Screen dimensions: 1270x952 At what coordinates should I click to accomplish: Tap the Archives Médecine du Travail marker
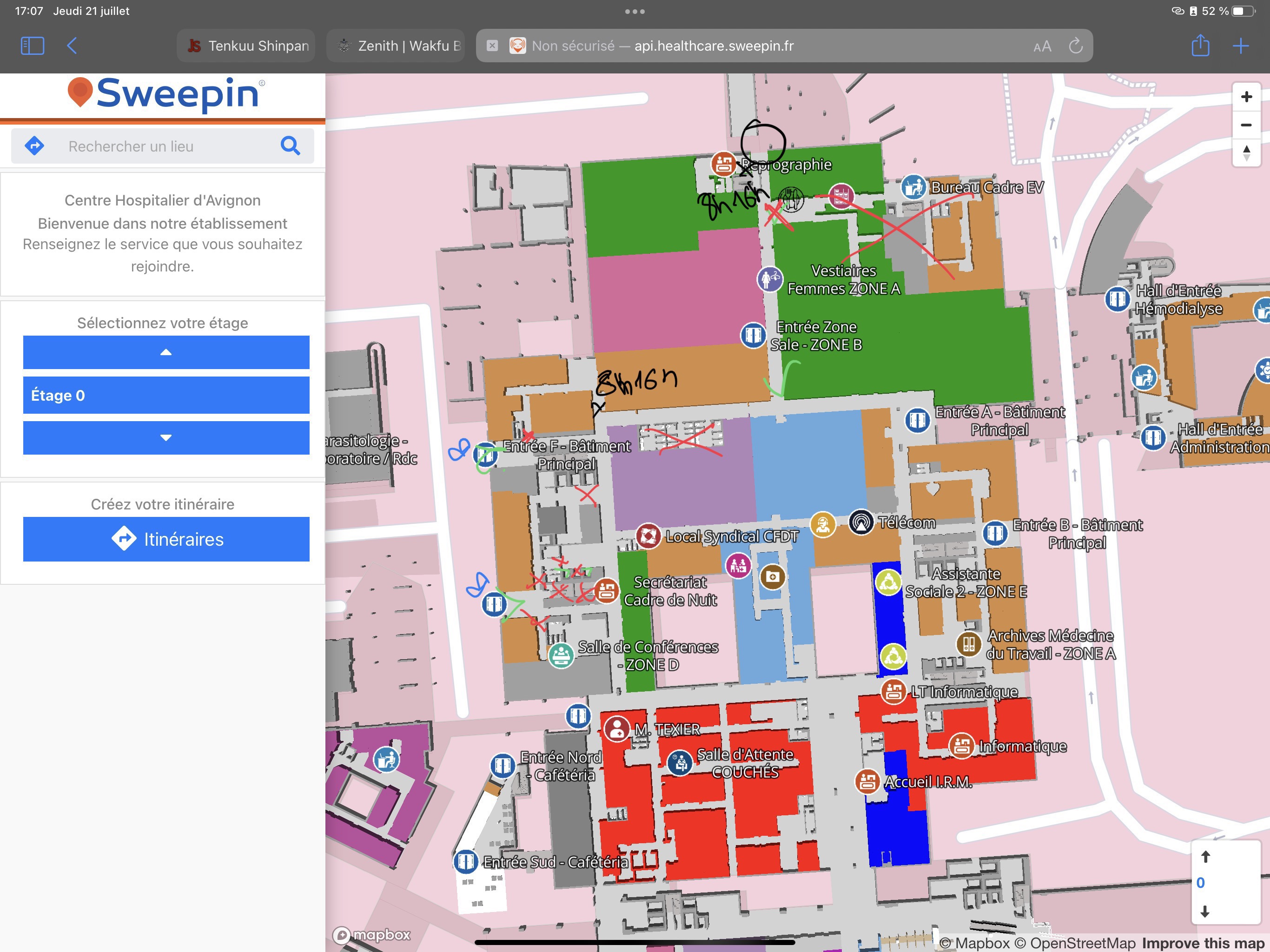[x=969, y=644]
